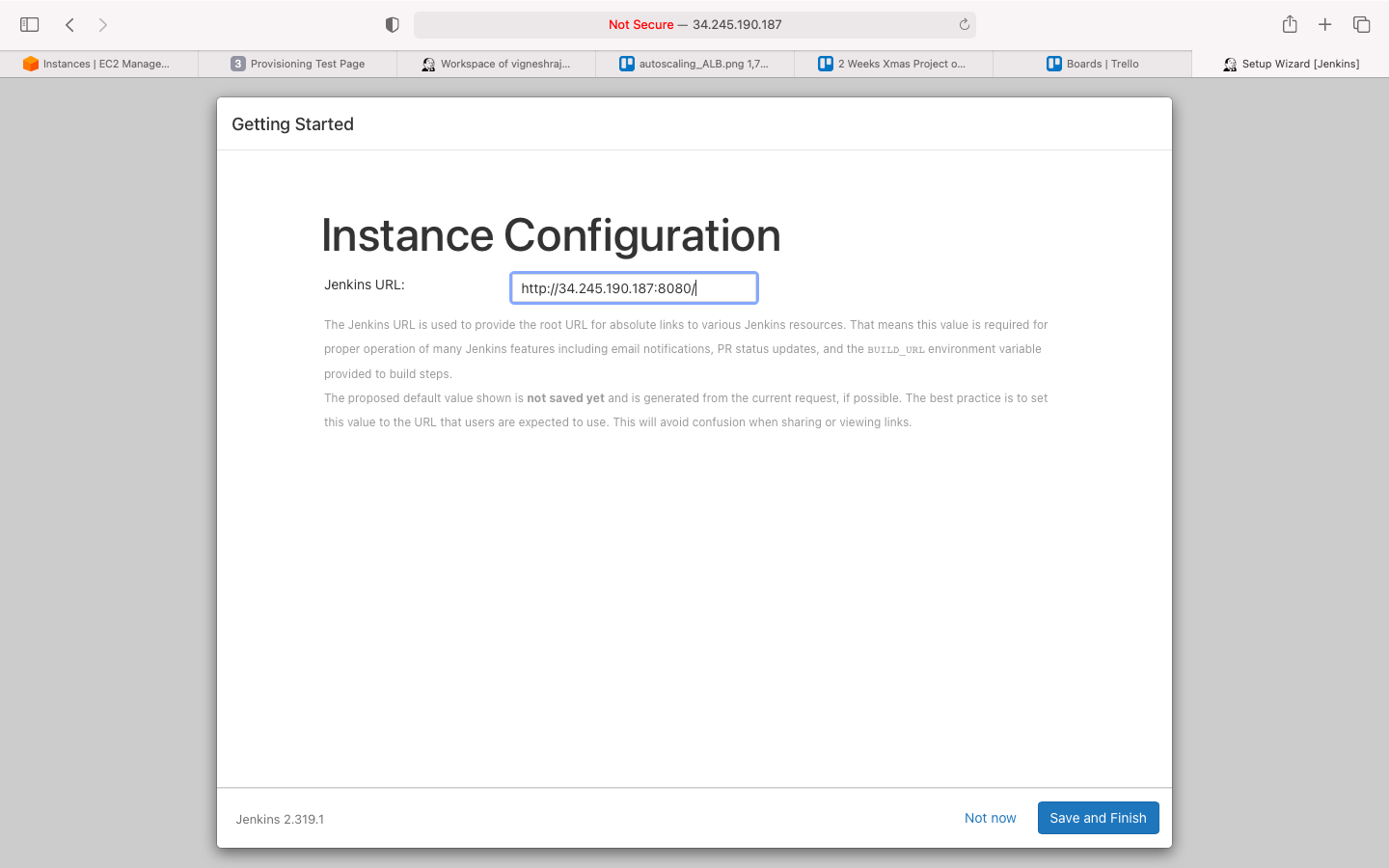This screenshot has height=868, width=1389.
Task: Open the autoscaling_ALB.png tab
Action: [x=695, y=64]
